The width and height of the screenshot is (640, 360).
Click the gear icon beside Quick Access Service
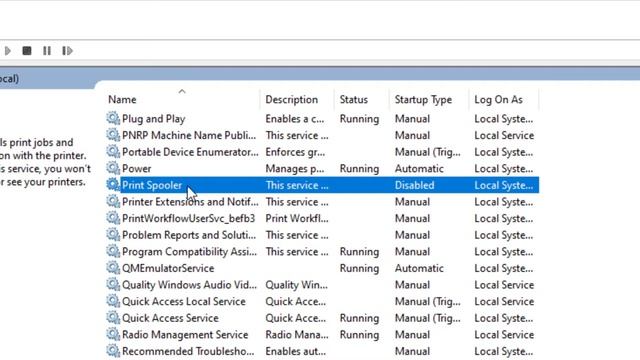click(113, 318)
